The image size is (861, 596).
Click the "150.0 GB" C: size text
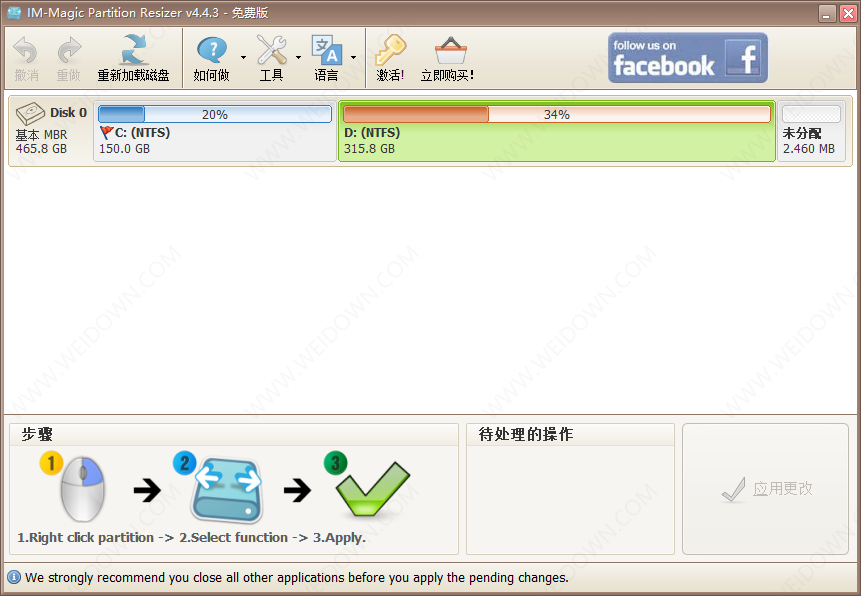[125, 149]
